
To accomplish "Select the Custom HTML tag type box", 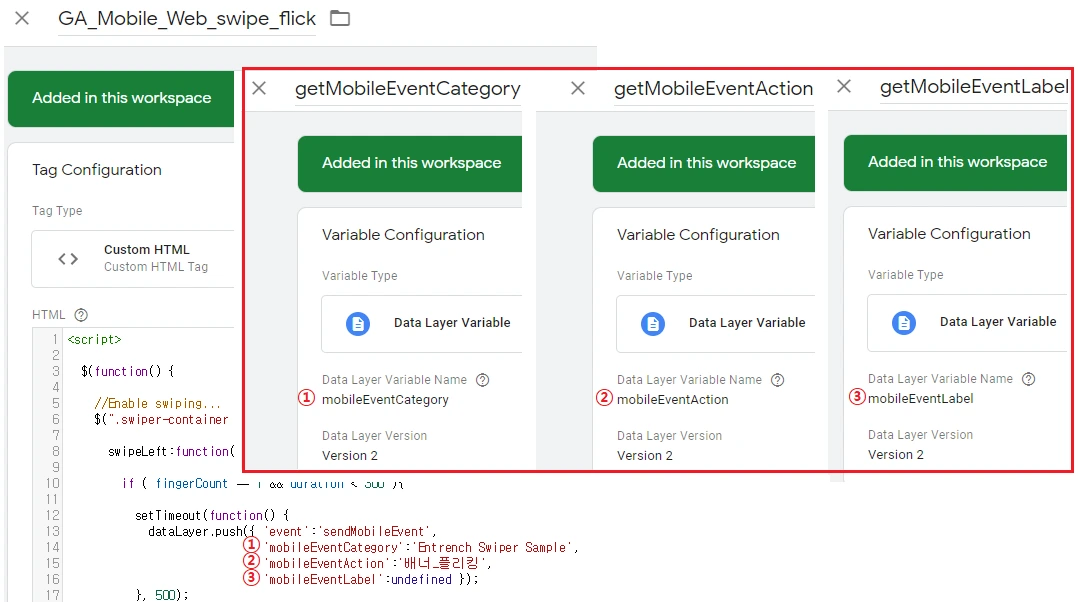I will tap(133, 259).
